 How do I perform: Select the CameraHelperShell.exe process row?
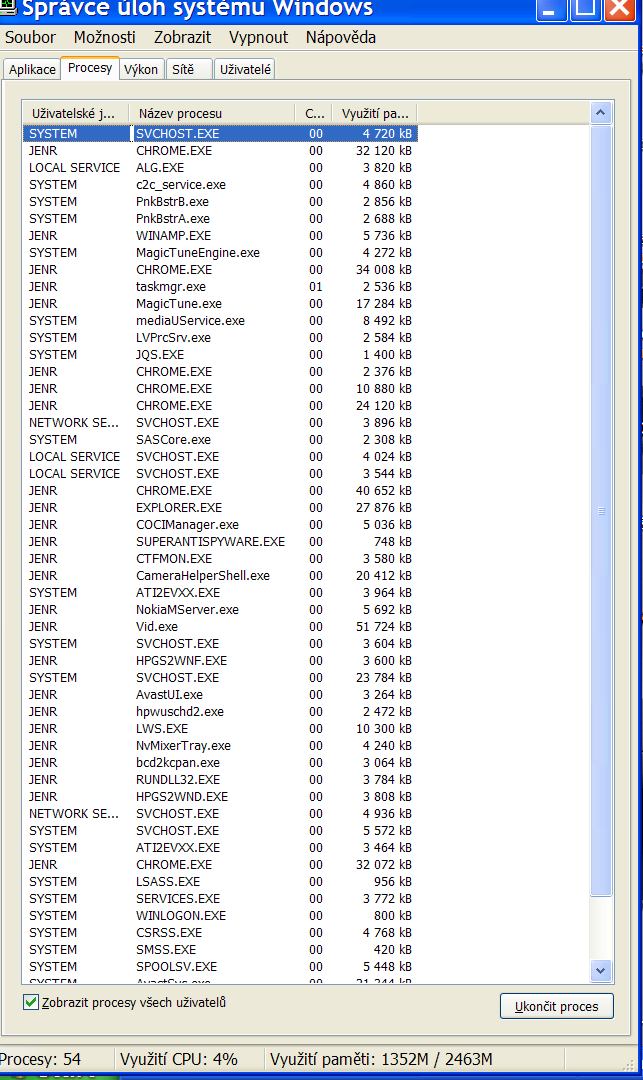[x=220, y=576]
